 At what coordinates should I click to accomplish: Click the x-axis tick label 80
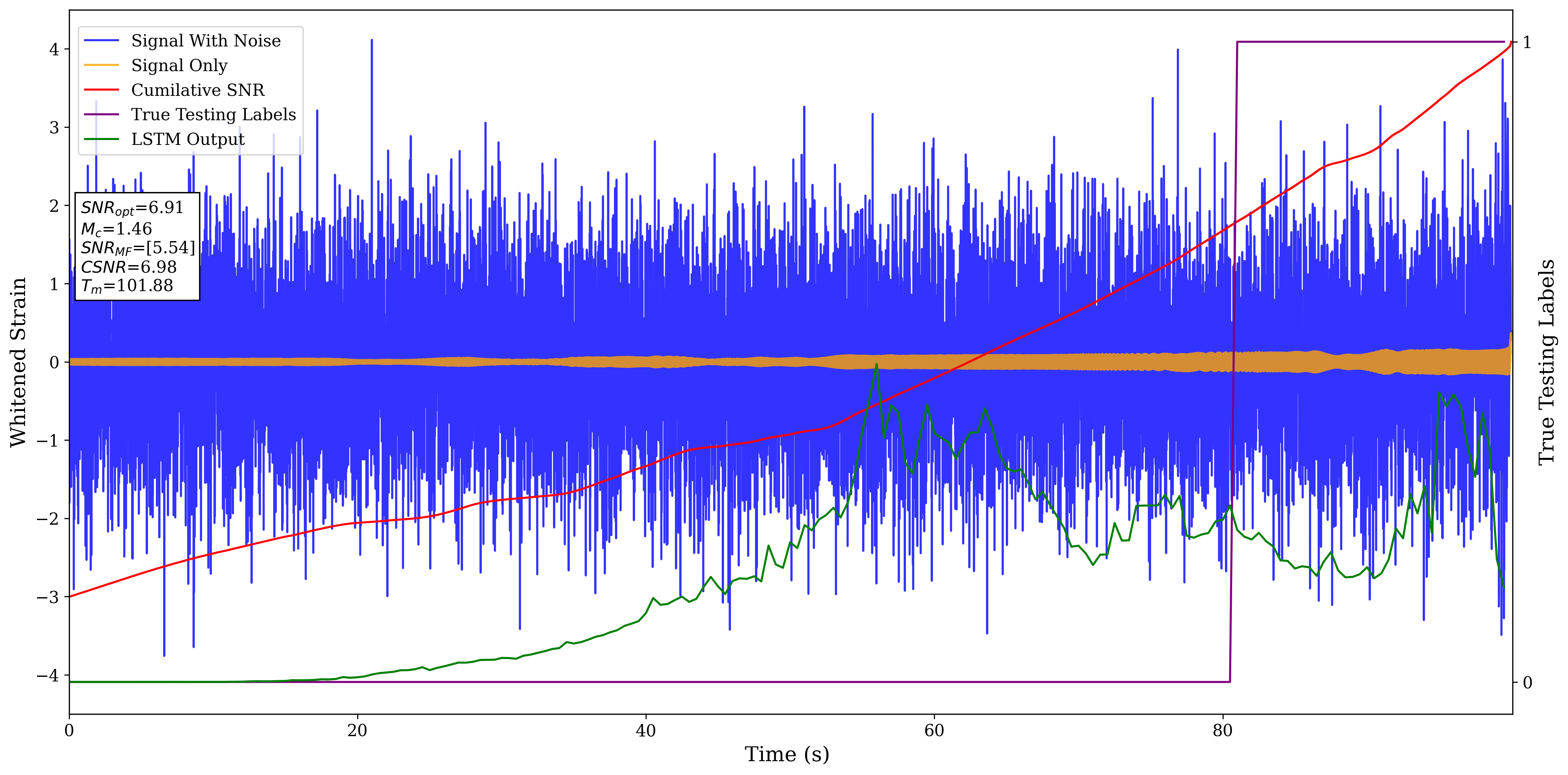[x=1222, y=731]
